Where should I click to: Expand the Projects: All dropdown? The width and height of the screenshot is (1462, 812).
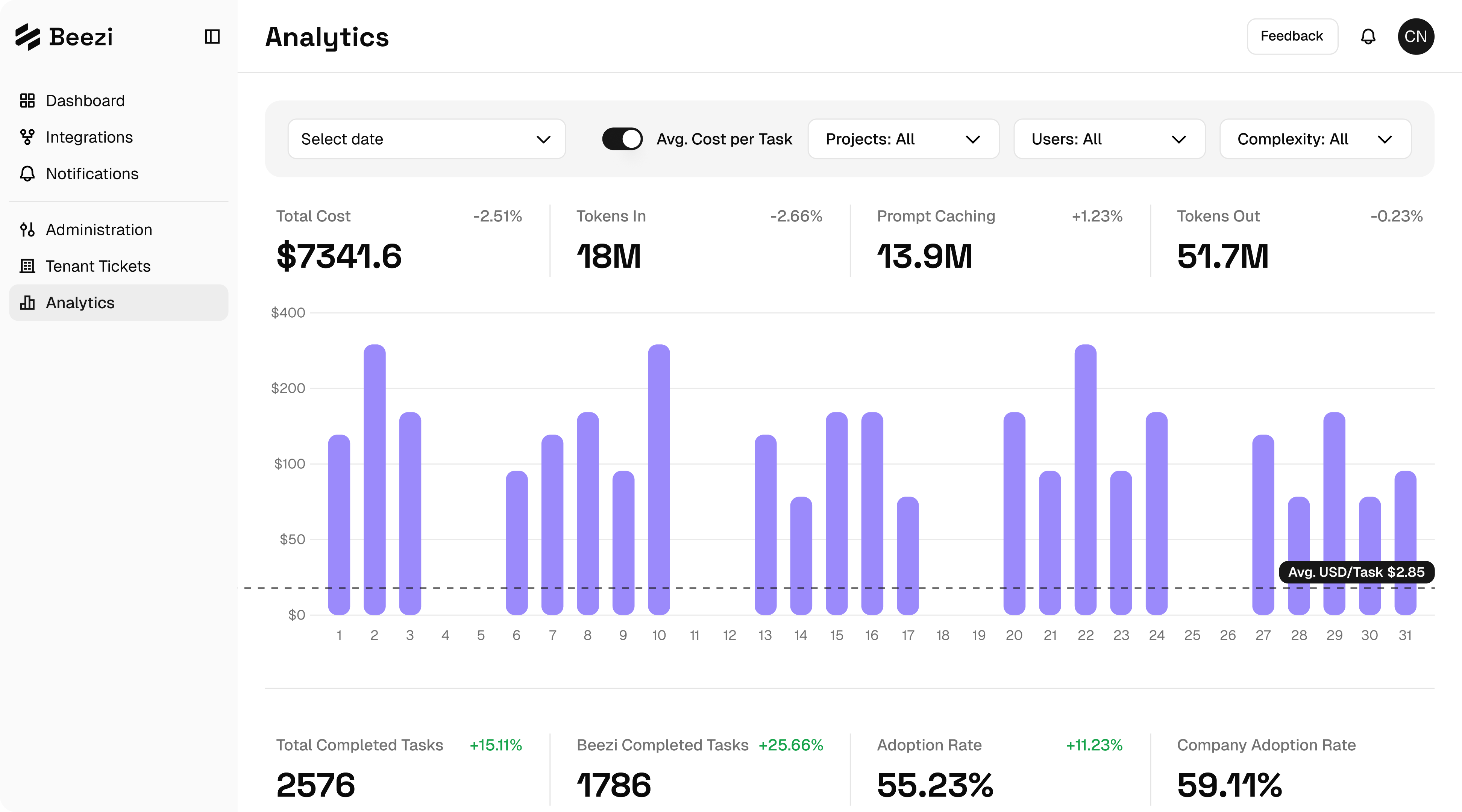click(x=904, y=139)
